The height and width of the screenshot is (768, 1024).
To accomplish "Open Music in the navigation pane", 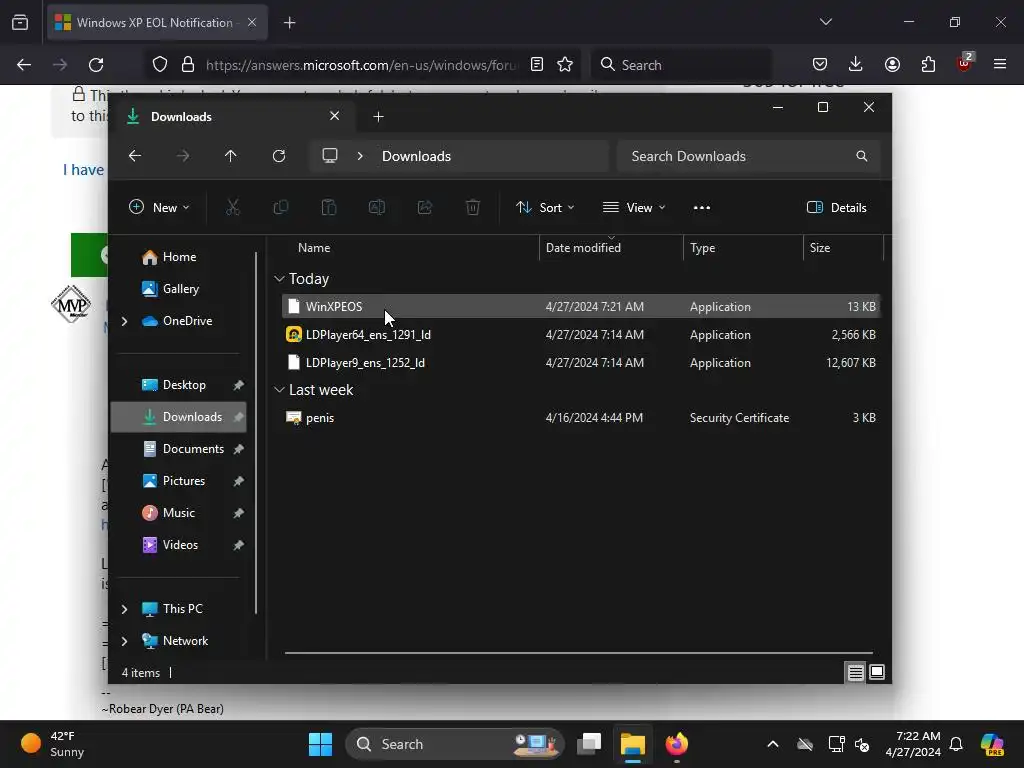I will tap(178, 513).
